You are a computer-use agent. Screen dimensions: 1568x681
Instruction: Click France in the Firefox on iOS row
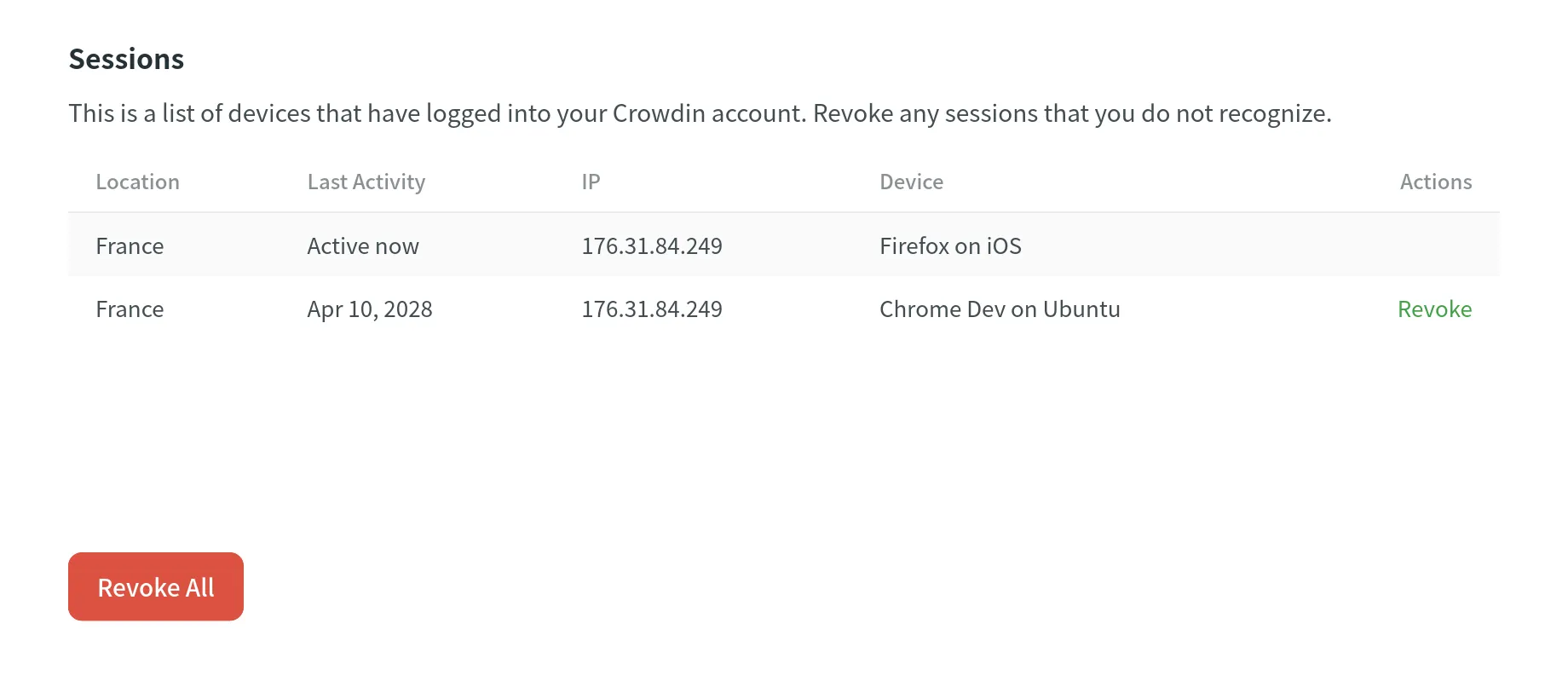point(130,246)
